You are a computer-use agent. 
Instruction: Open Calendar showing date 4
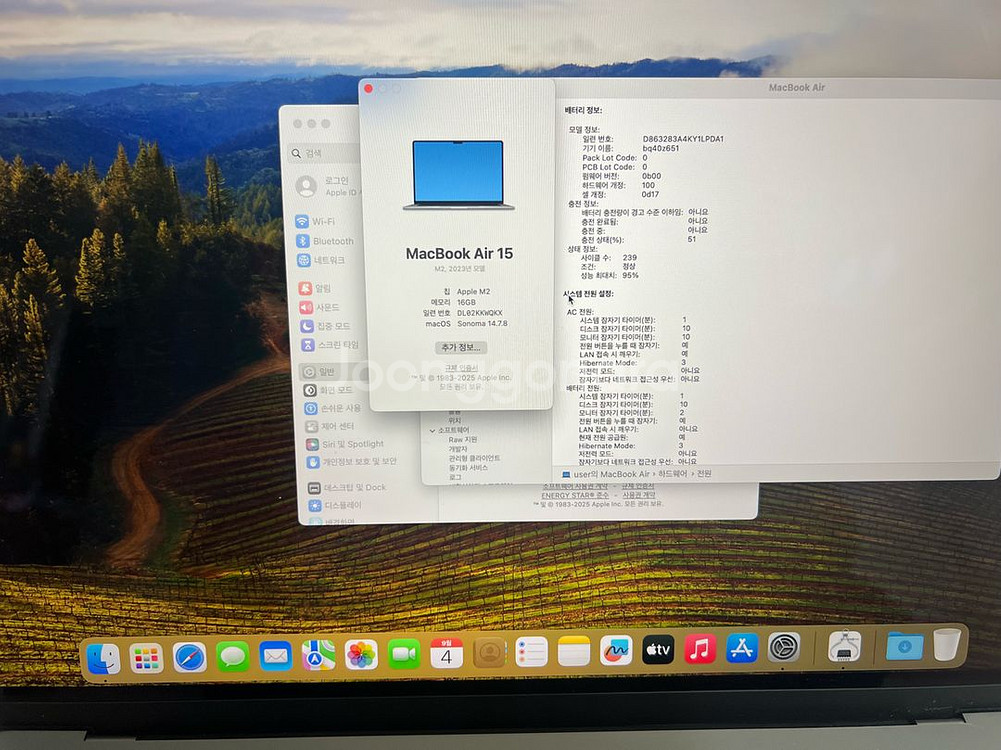[x=446, y=653]
